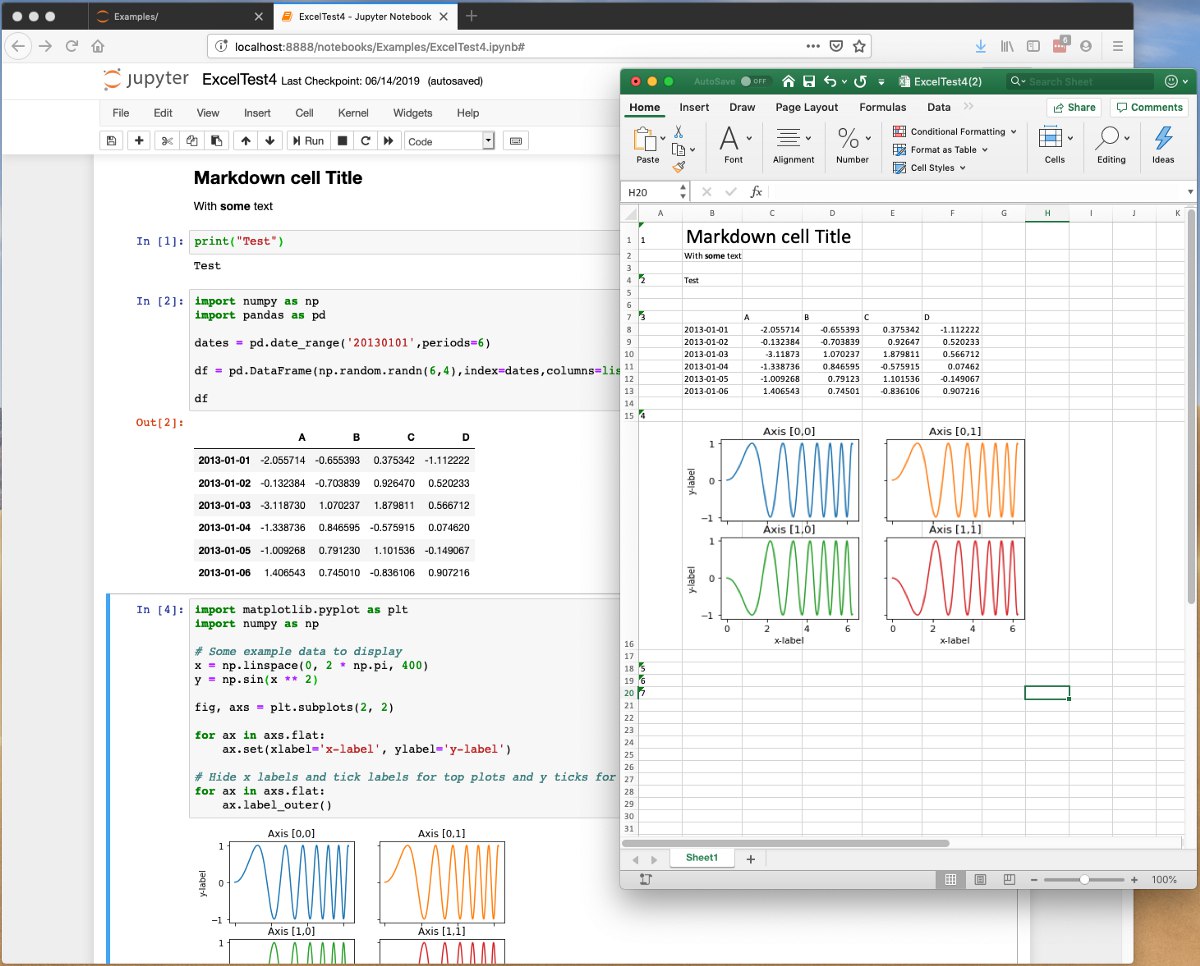The height and width of the screenshot is (966, 1200).
Task: Open the Code cell type dropdown
Action: tap(449, 141)
